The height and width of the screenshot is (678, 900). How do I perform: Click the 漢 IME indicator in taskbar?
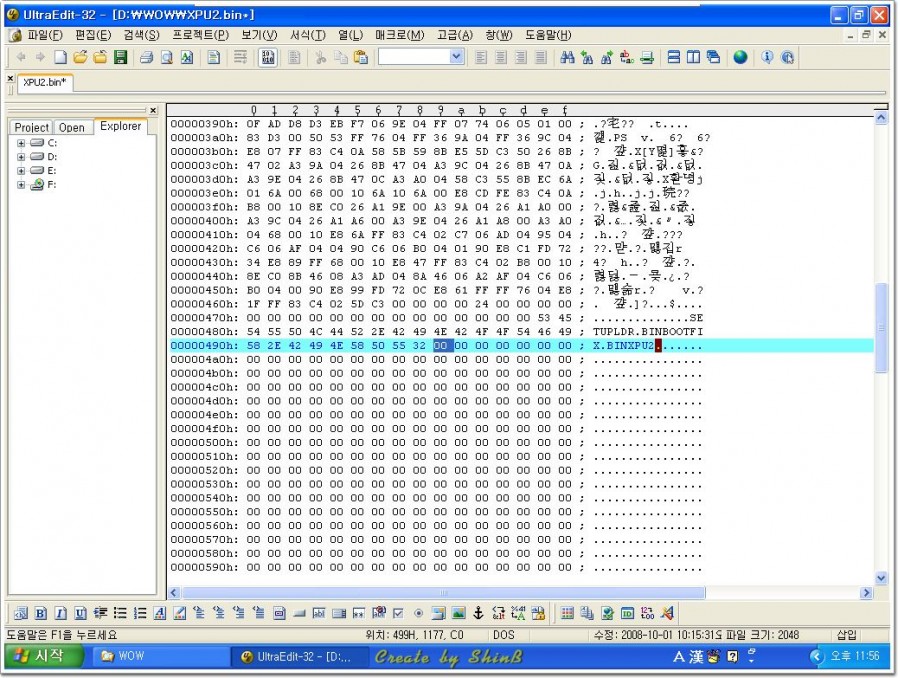(x=696, y=656)
